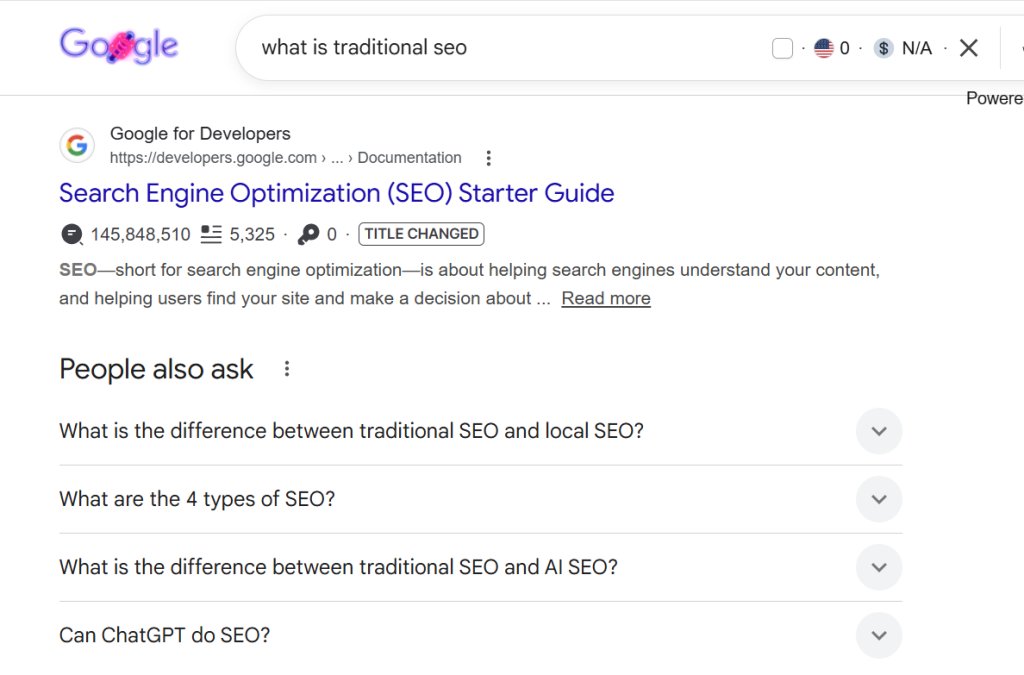Click the US flag volume icon

click(x=824, y=48)
